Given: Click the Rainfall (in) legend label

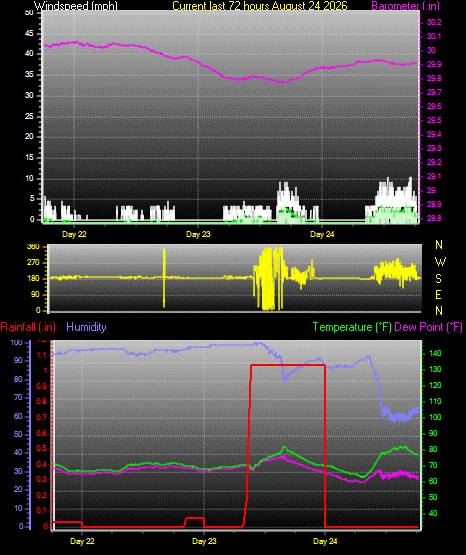Looking at the screenshot, I should click(x=28, y=327).
